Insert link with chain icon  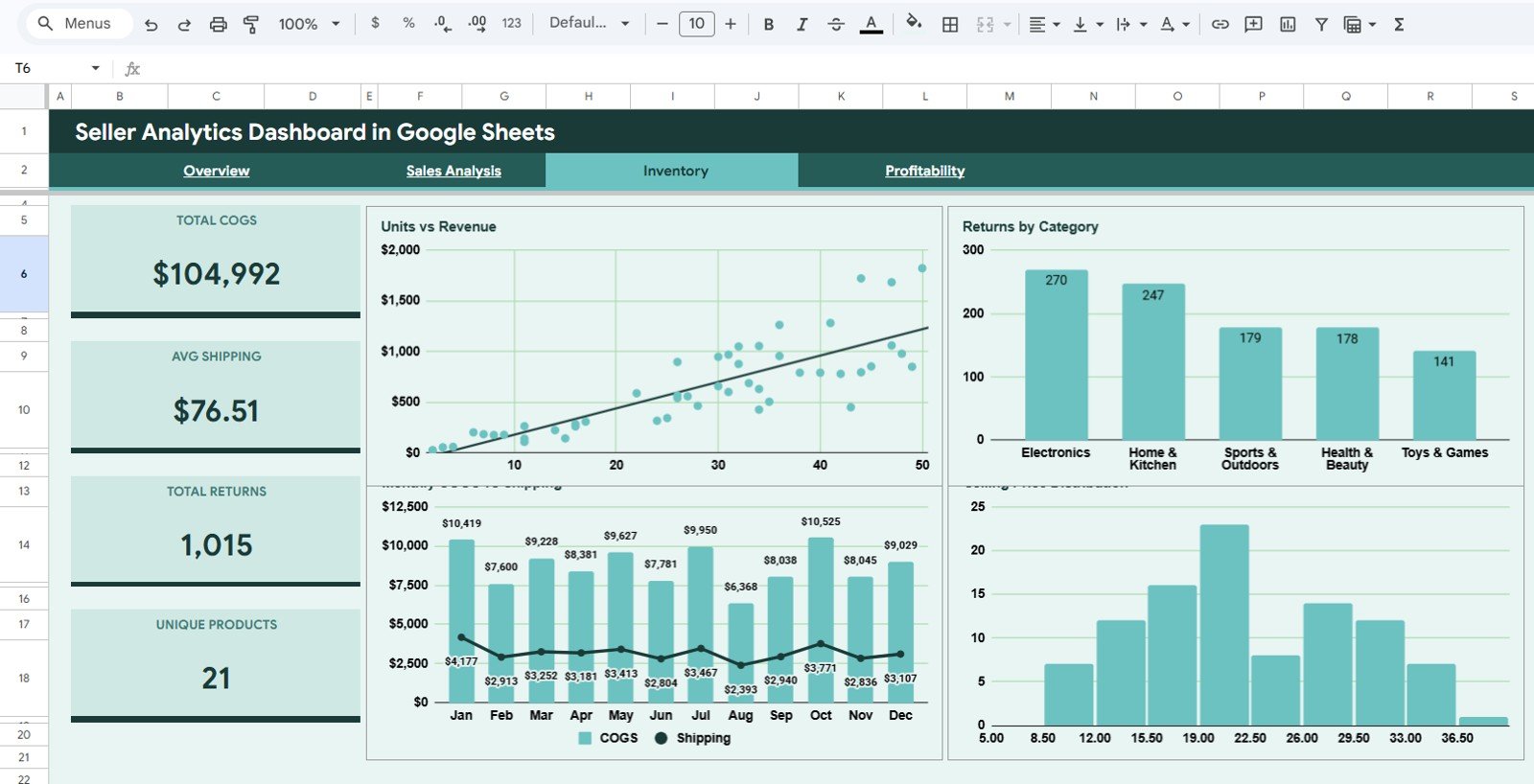coord(1220,24)
